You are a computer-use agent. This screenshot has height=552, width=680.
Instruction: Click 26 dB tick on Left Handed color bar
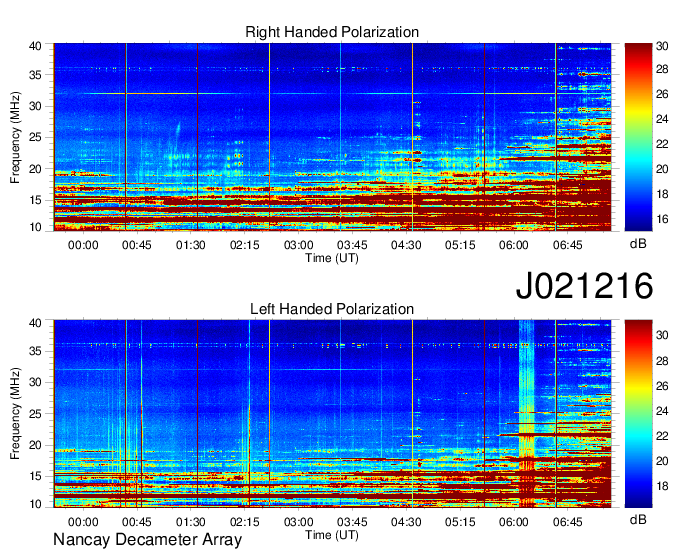tap(662, 386)
